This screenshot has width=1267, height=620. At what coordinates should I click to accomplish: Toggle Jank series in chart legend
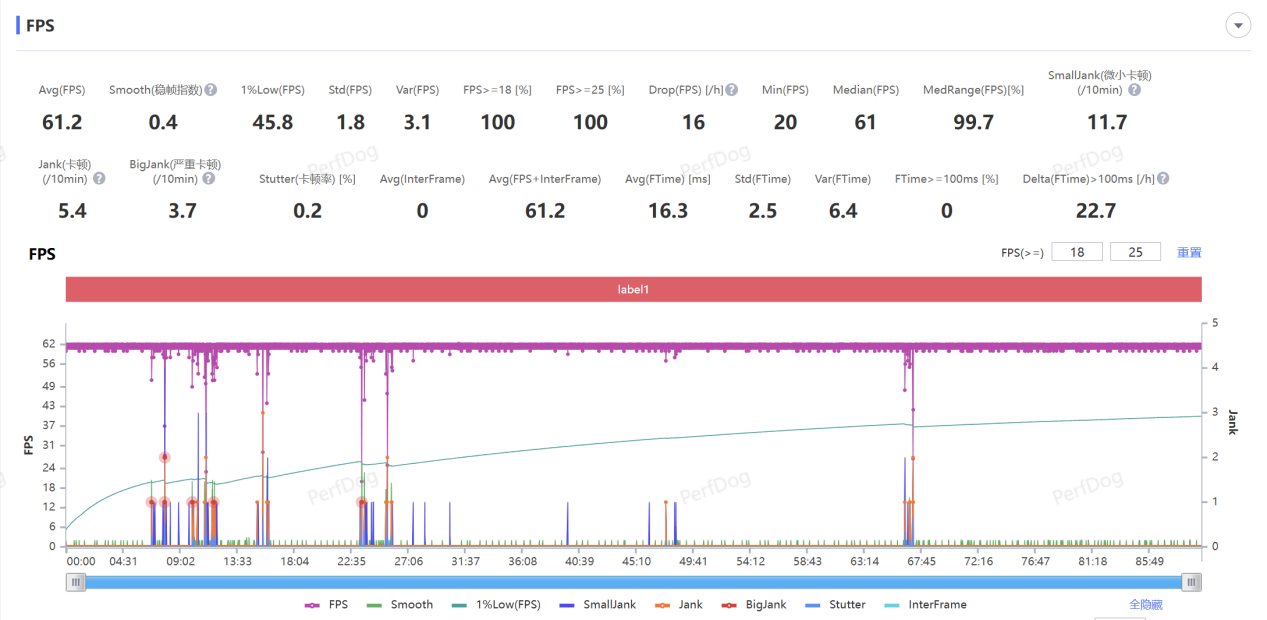coord(679,604)
